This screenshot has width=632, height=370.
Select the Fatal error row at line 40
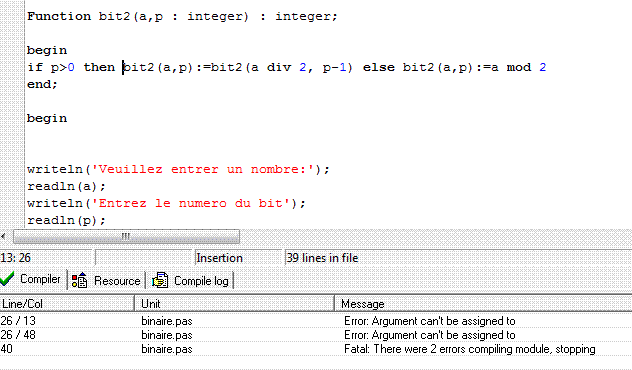(316, 349)
